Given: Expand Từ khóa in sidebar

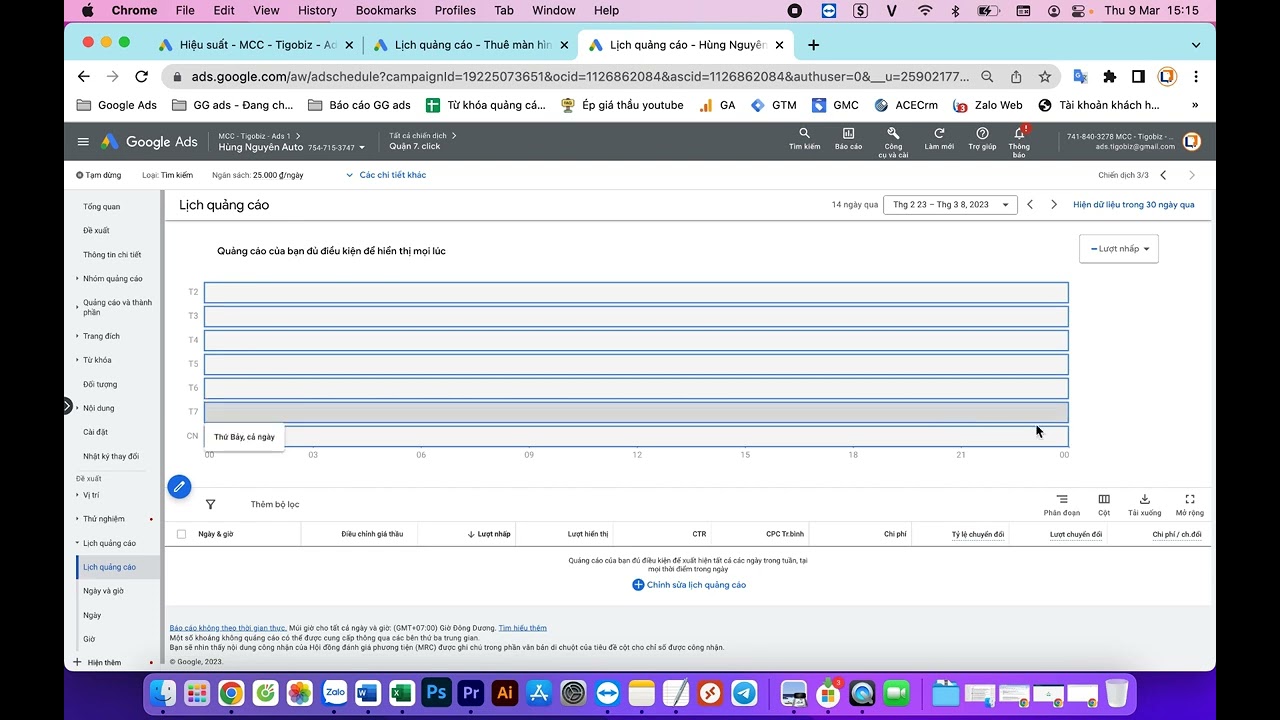Looking at the screenshot, I should (x=77, y=360).
